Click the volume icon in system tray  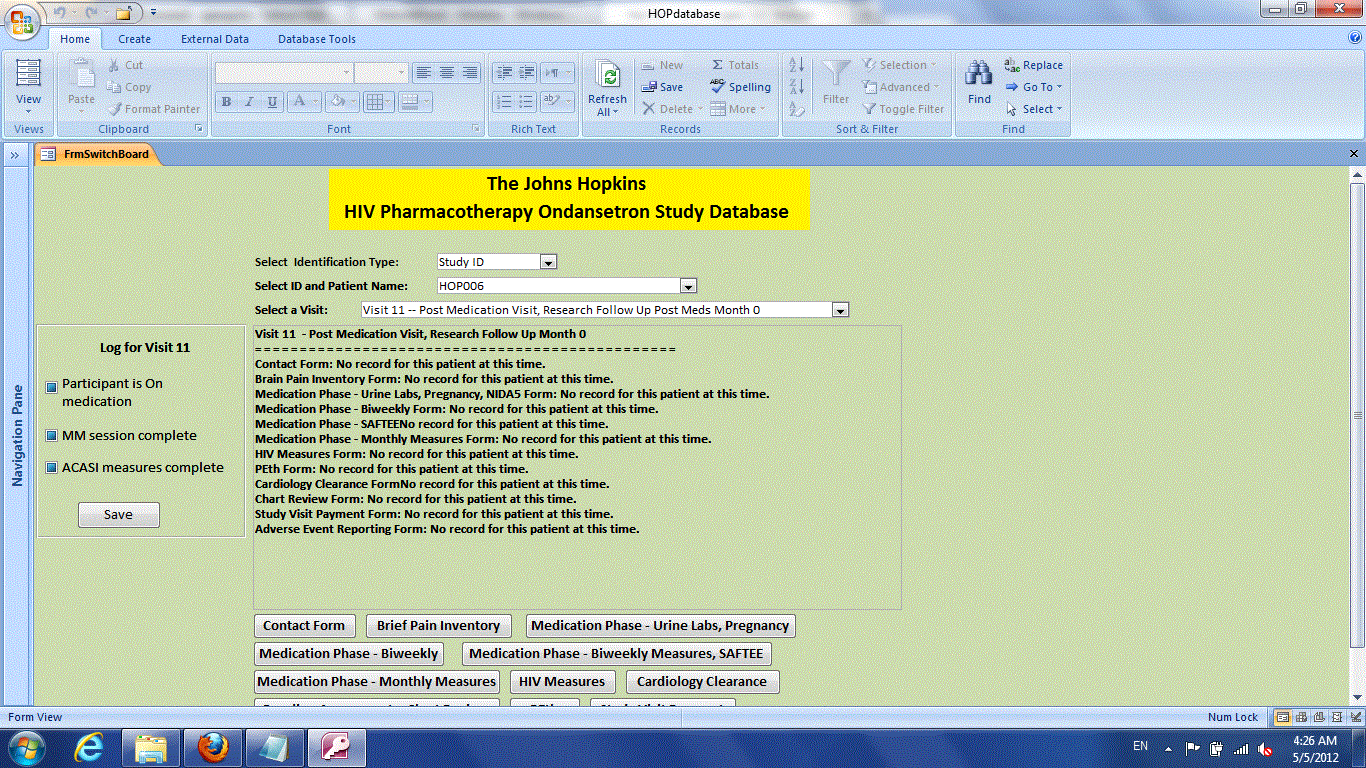[x=1265, y=748]
